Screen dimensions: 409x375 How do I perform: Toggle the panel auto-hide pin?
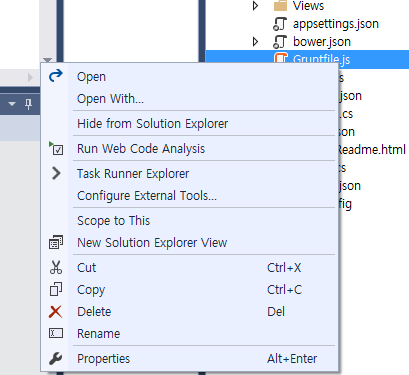(x=29, y=104)
